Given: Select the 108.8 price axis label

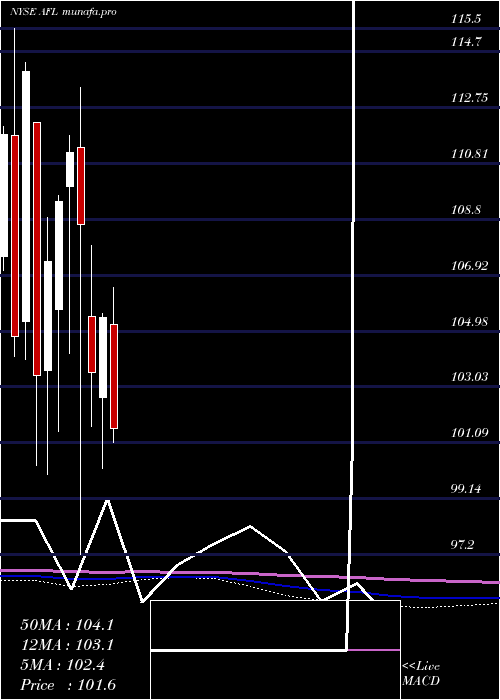Looking at the screenshot, I should coord(466,210).
